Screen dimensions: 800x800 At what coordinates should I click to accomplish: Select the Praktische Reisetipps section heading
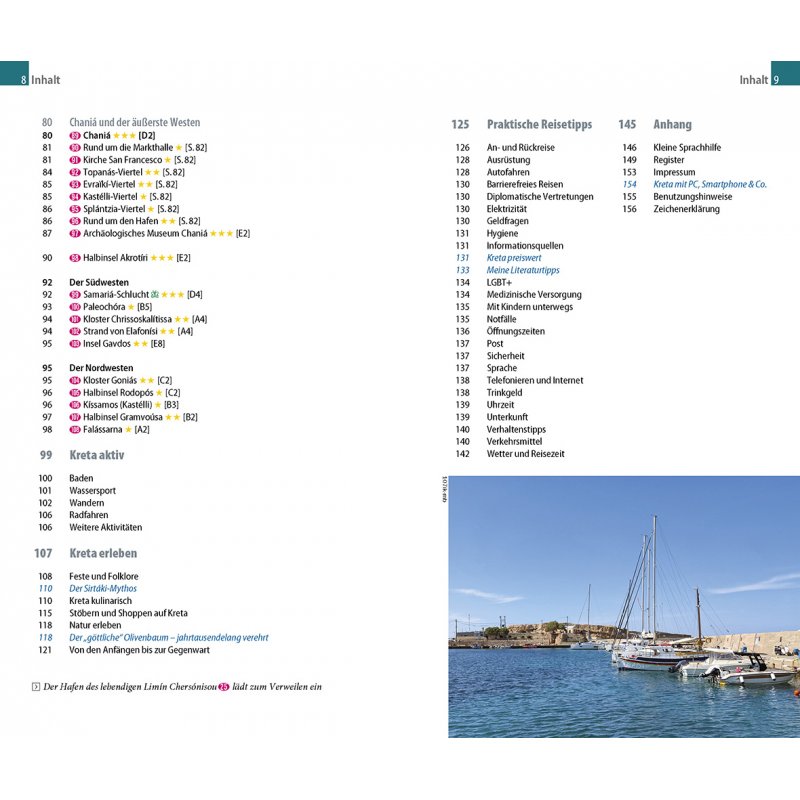pos(539,125)
